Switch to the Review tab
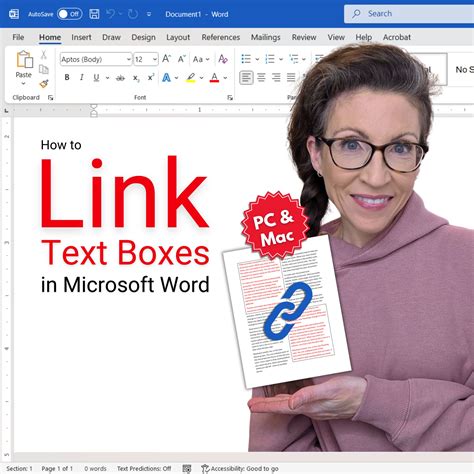This screenshot has height=474, width=474. pyautogui.click(x=304, y=37)
